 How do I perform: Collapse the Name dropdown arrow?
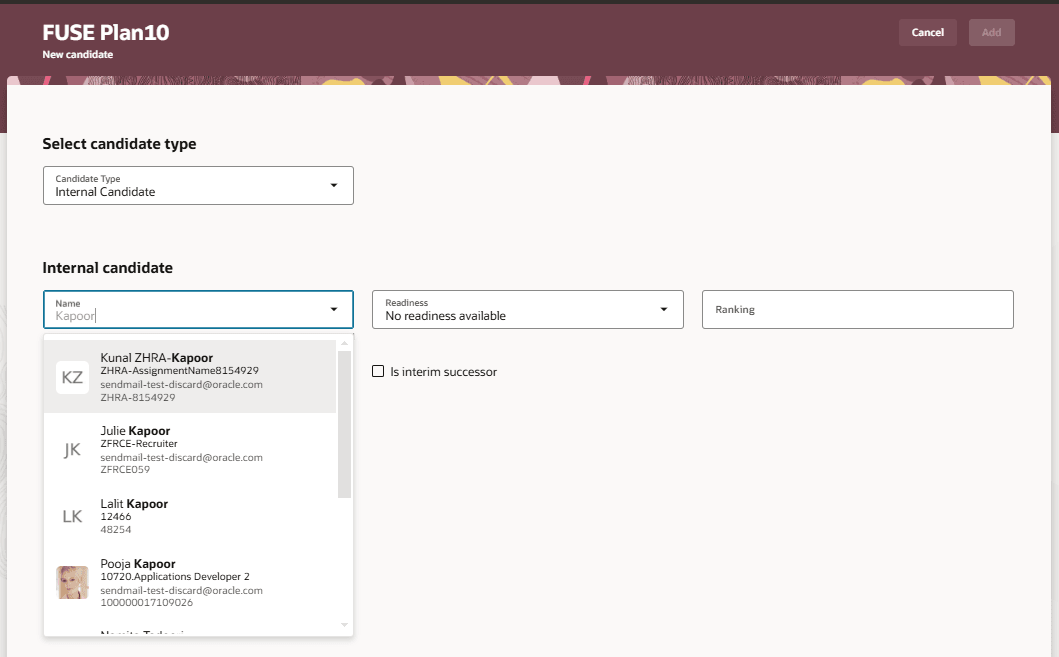click(x=334, y=309)
